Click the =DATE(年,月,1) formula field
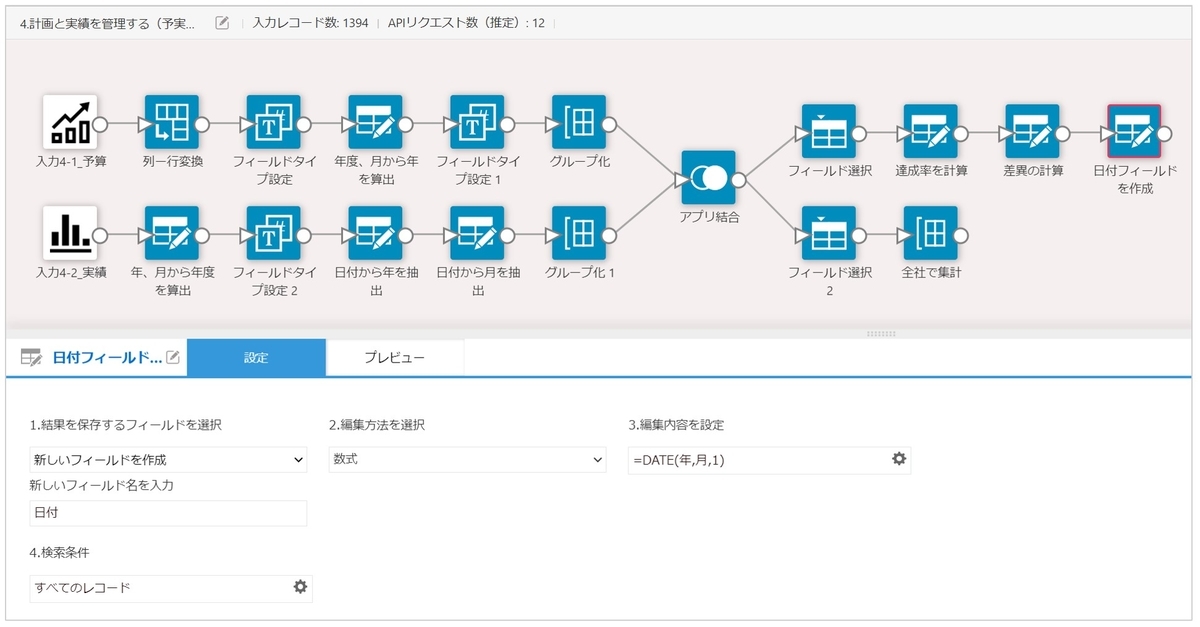 (770, 460)
